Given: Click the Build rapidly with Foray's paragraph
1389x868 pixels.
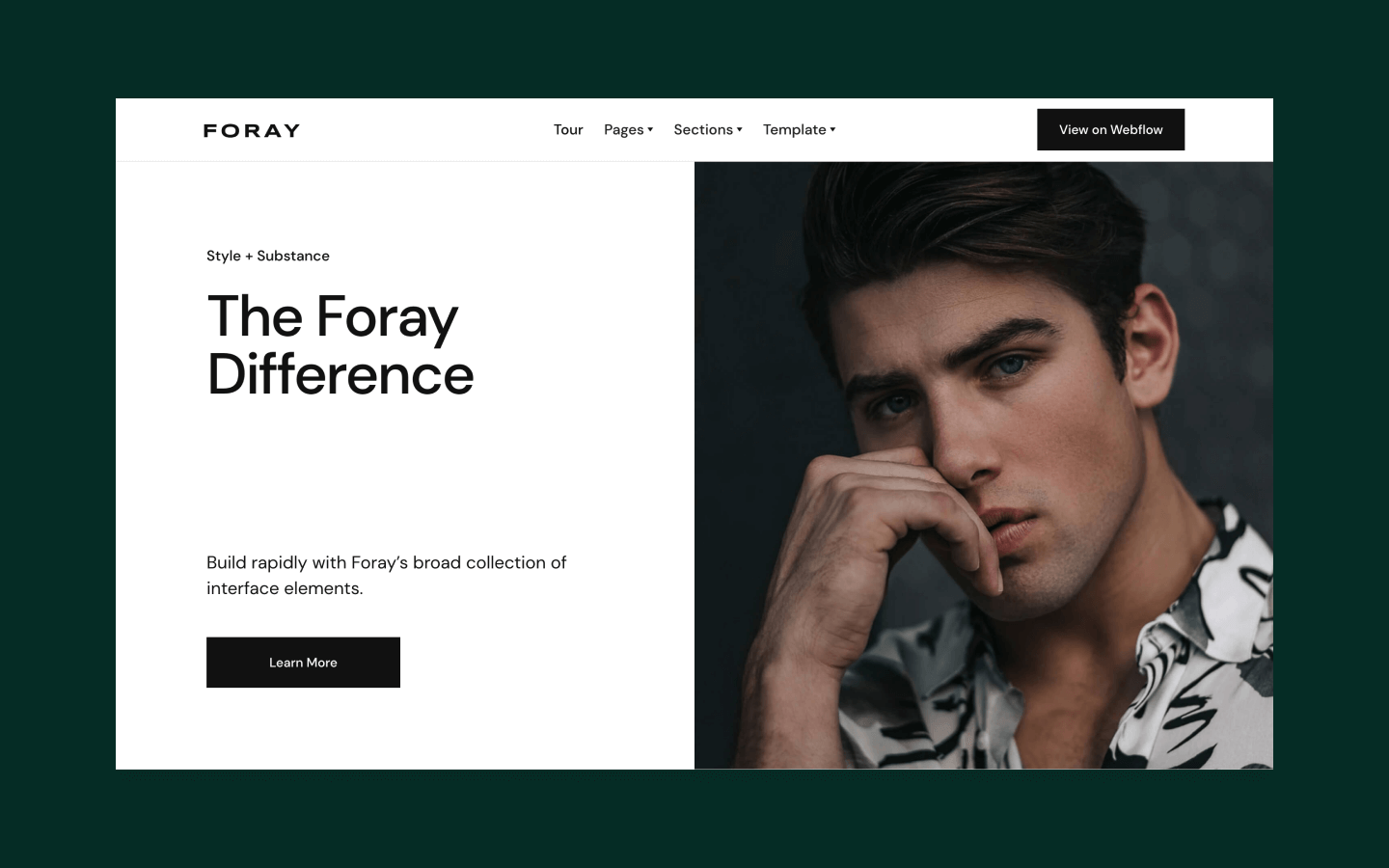Looking at the screenshot, I should (386, 575).
